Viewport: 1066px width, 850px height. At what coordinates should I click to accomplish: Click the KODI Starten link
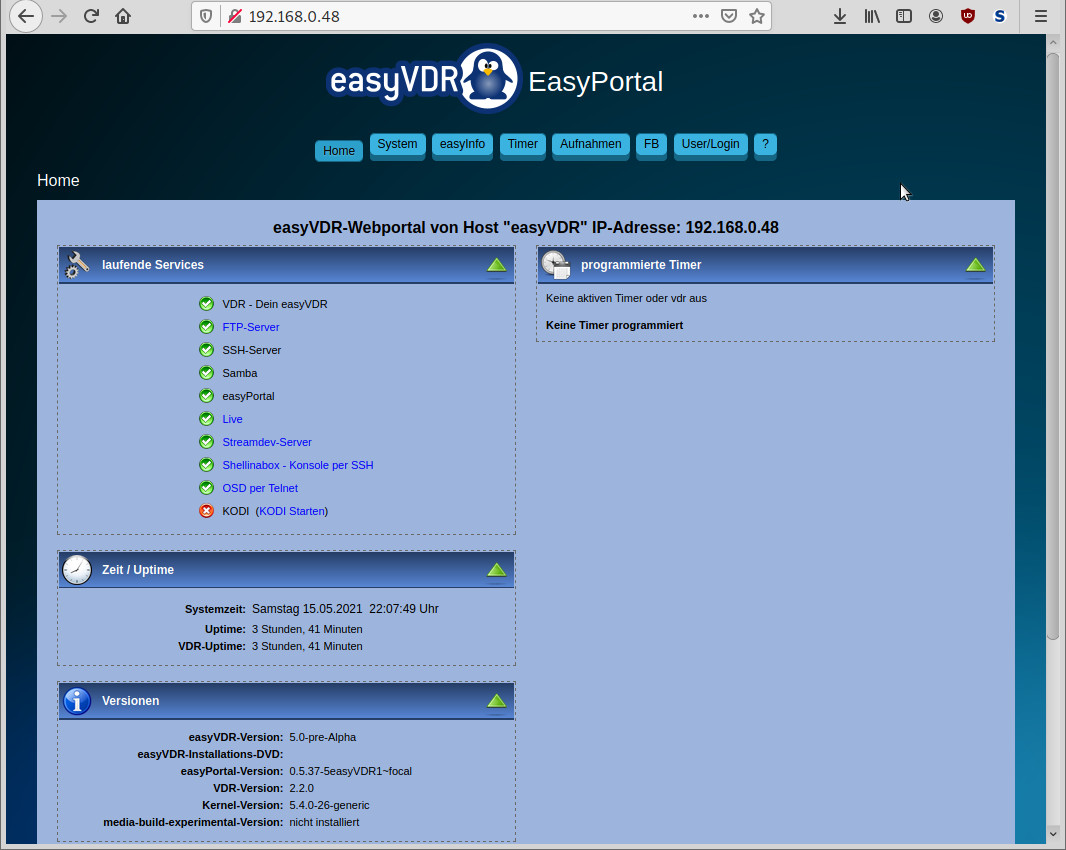click(x=292, y=511)
